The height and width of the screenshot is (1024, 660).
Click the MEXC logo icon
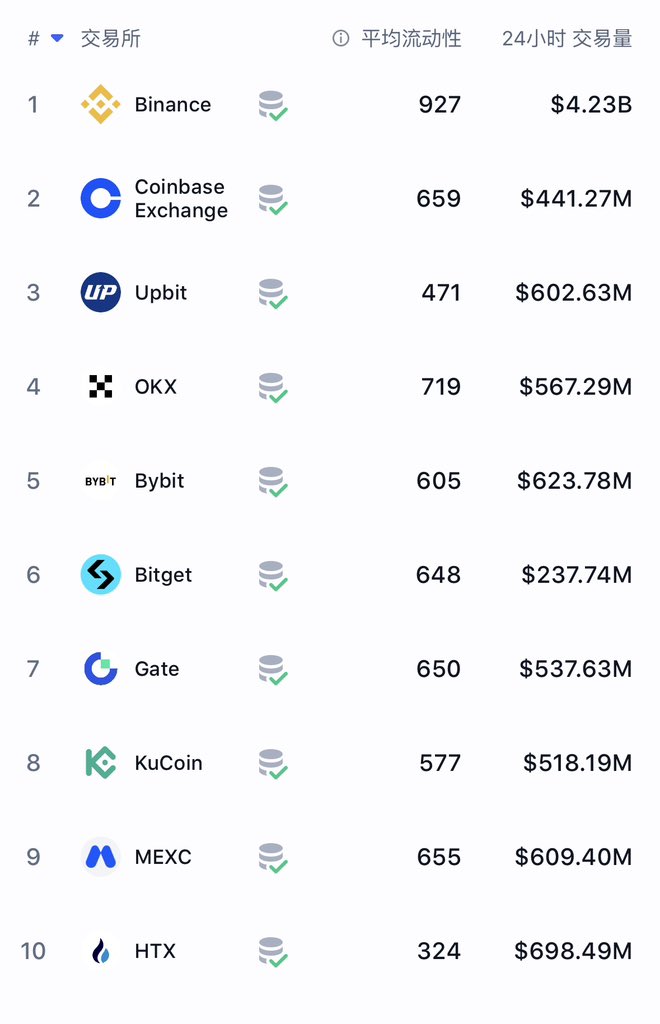pyautogui.click(x=101, y=857)
